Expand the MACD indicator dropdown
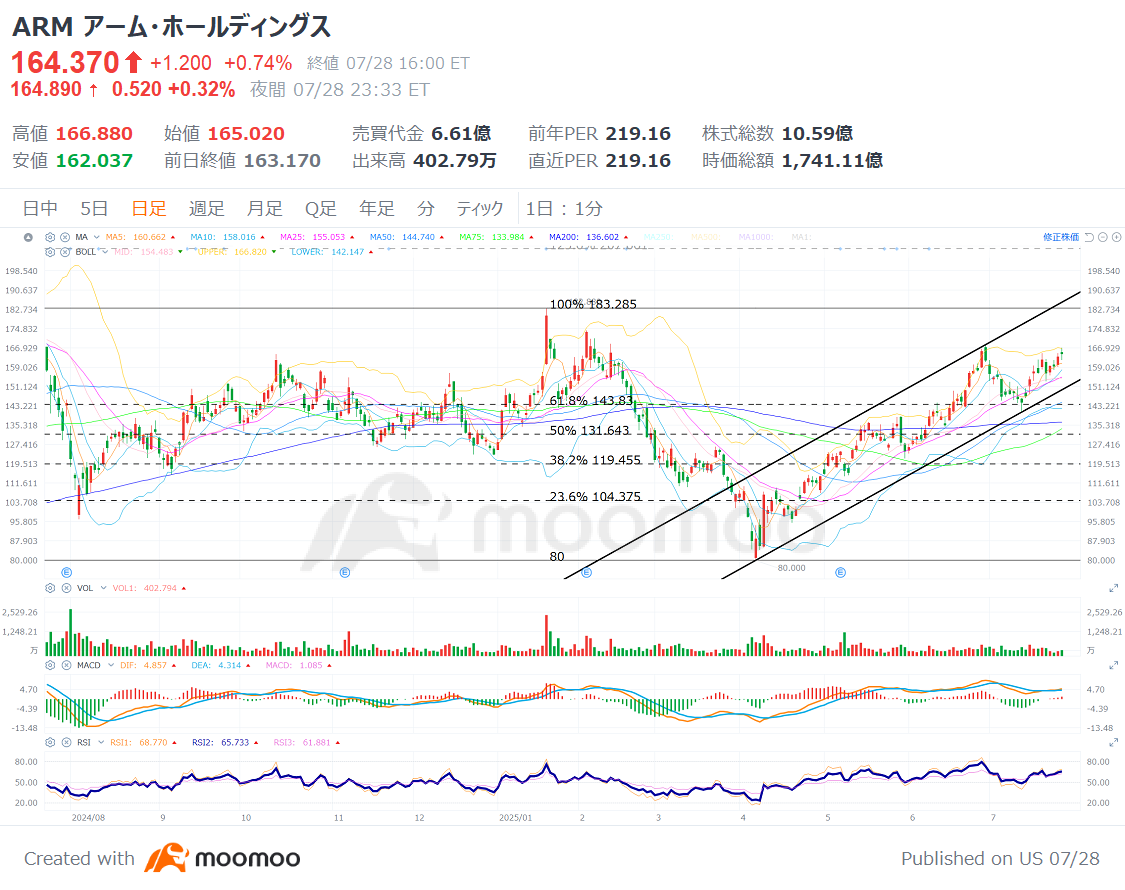 (111, 665)
